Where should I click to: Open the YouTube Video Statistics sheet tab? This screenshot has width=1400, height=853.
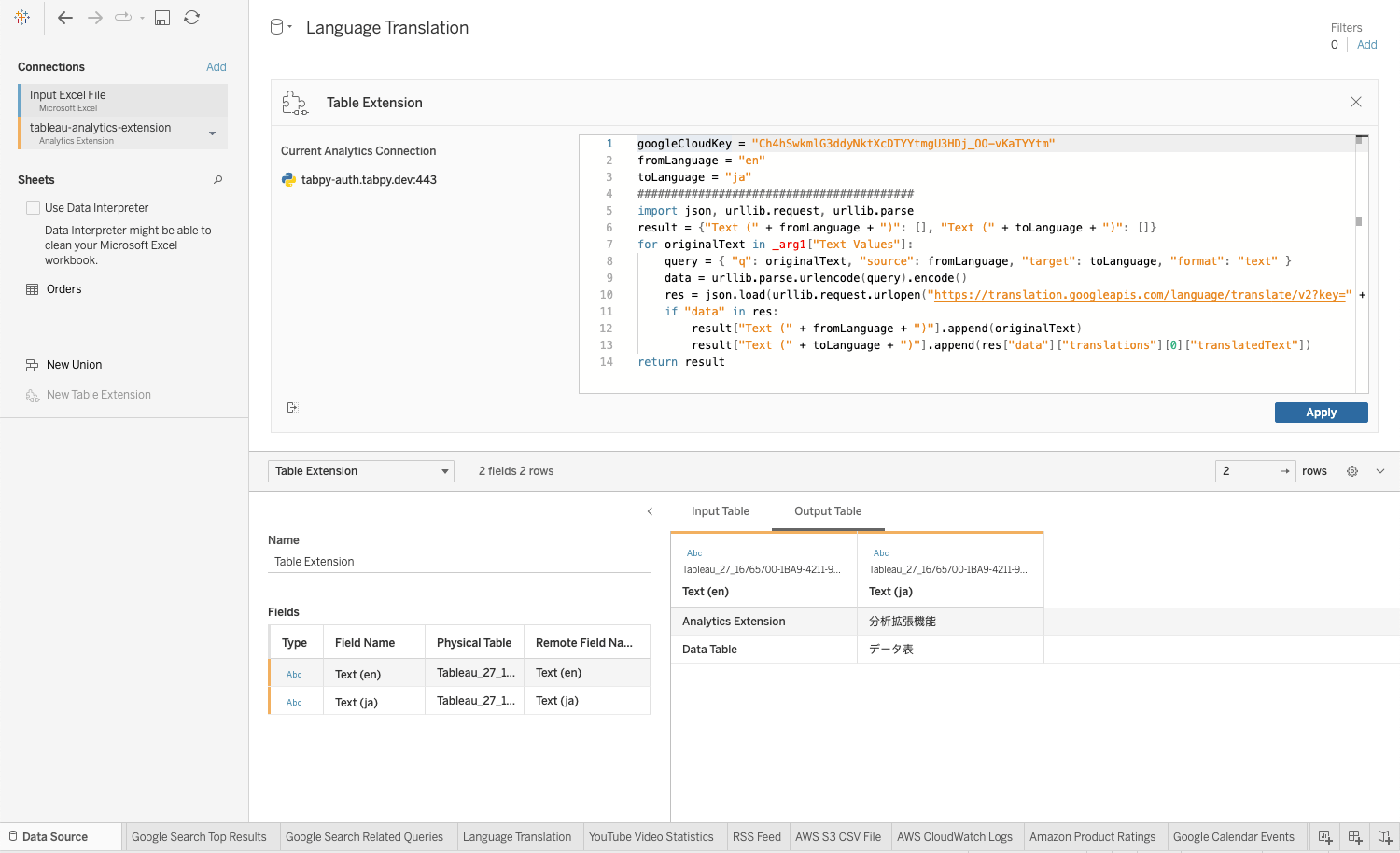click(651, 837)
